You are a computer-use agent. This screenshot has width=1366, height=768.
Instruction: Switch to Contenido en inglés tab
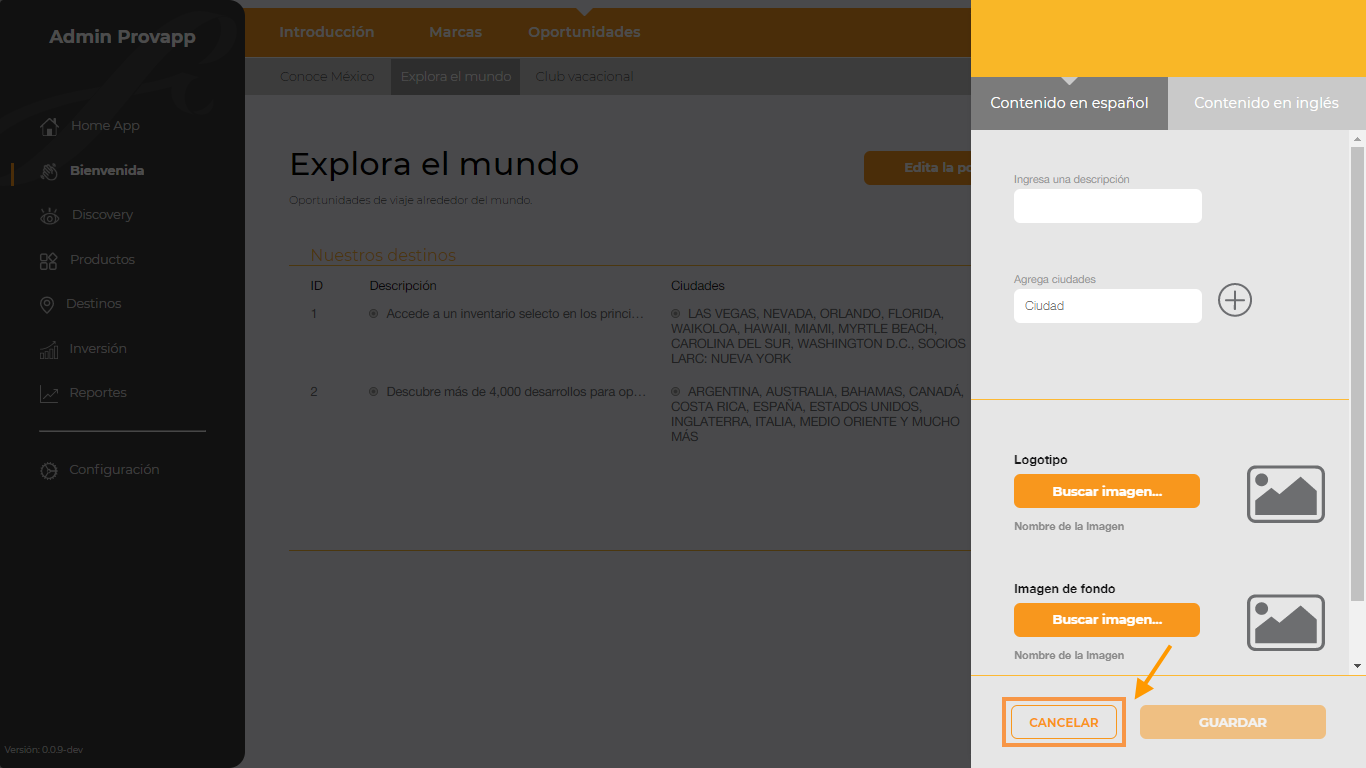[1266, 103]
